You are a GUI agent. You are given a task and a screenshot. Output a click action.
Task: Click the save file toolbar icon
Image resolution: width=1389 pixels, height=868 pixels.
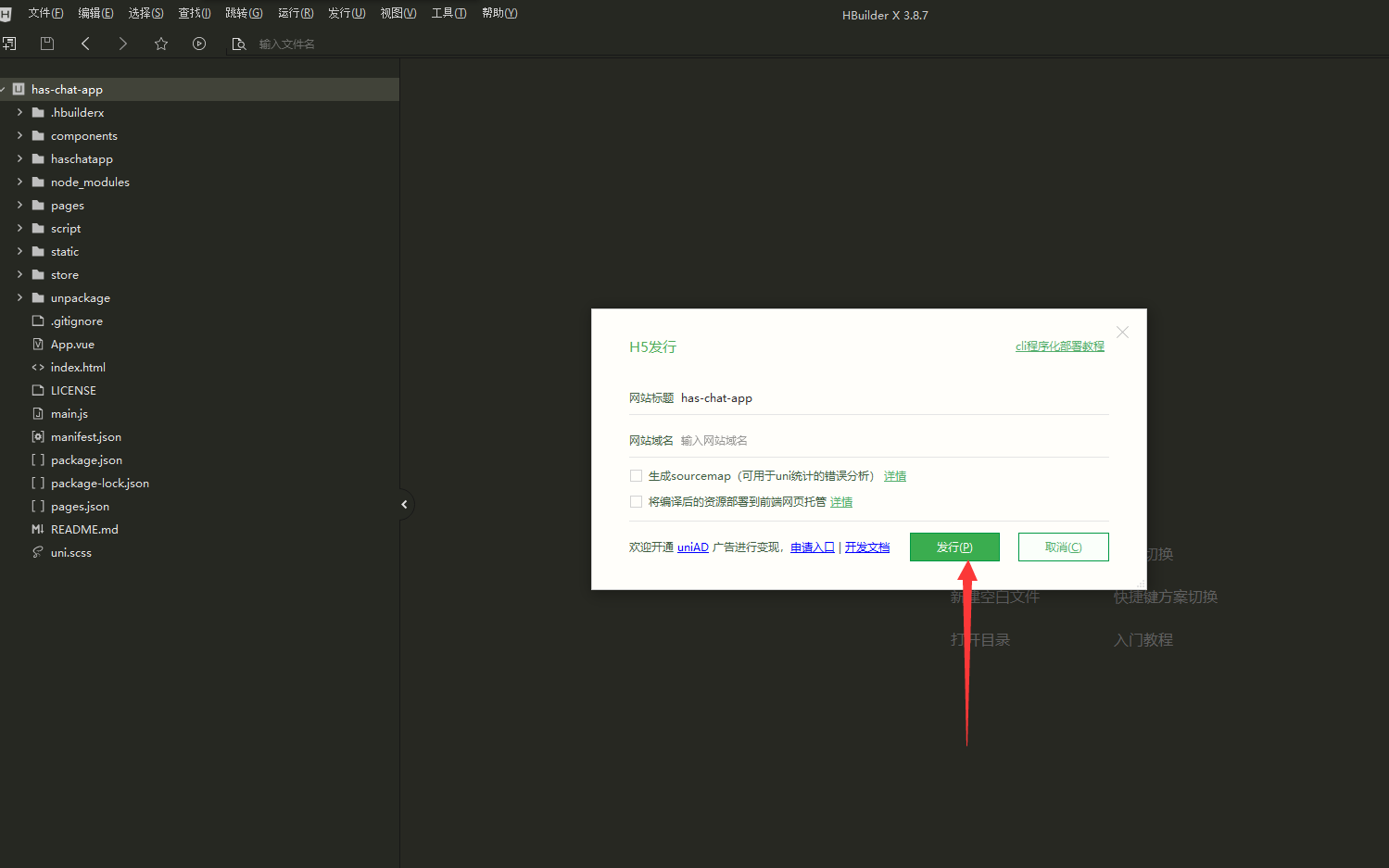(x=47, y=44)
